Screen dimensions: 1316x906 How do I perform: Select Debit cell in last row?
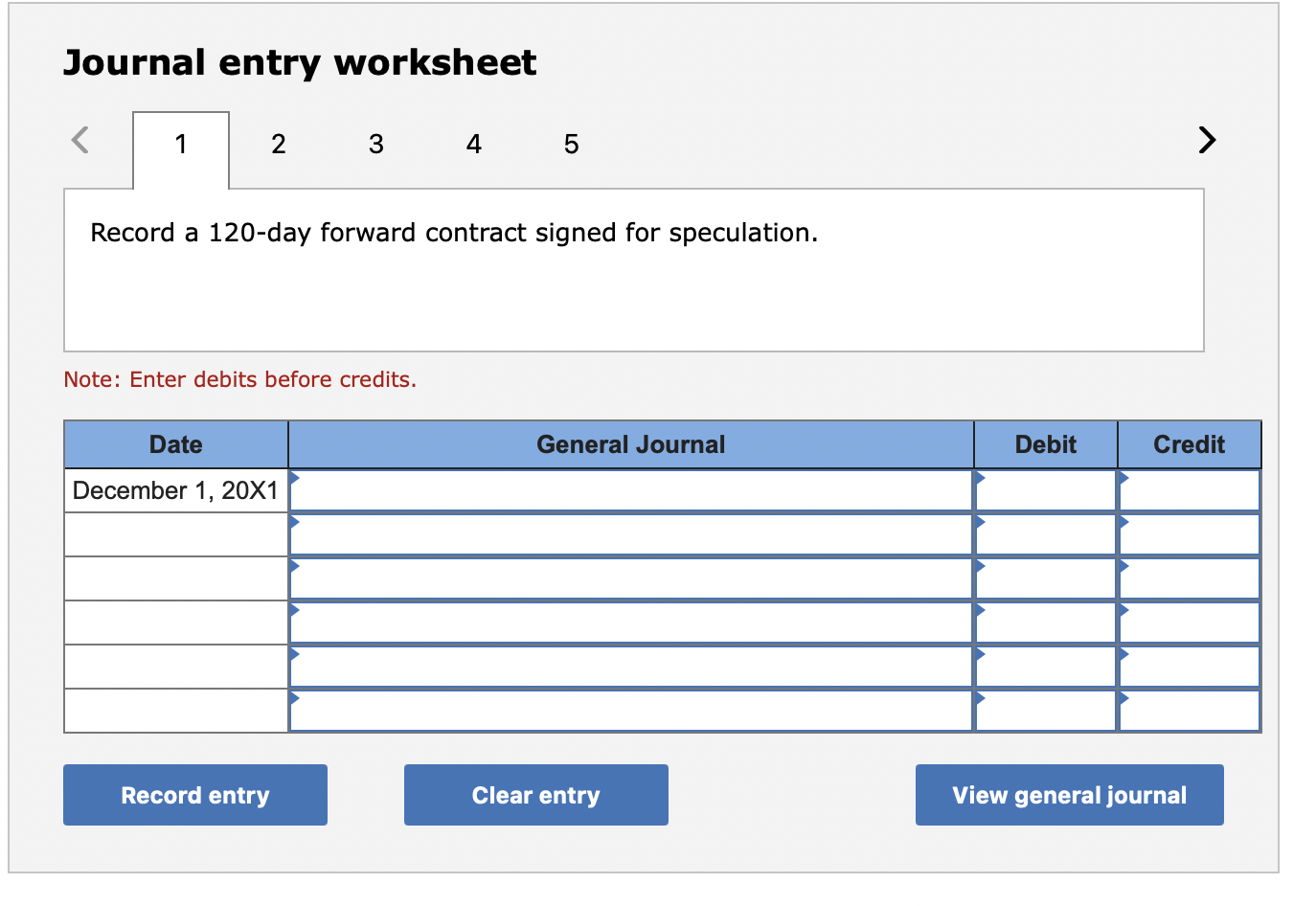[x=1046, y=711]
